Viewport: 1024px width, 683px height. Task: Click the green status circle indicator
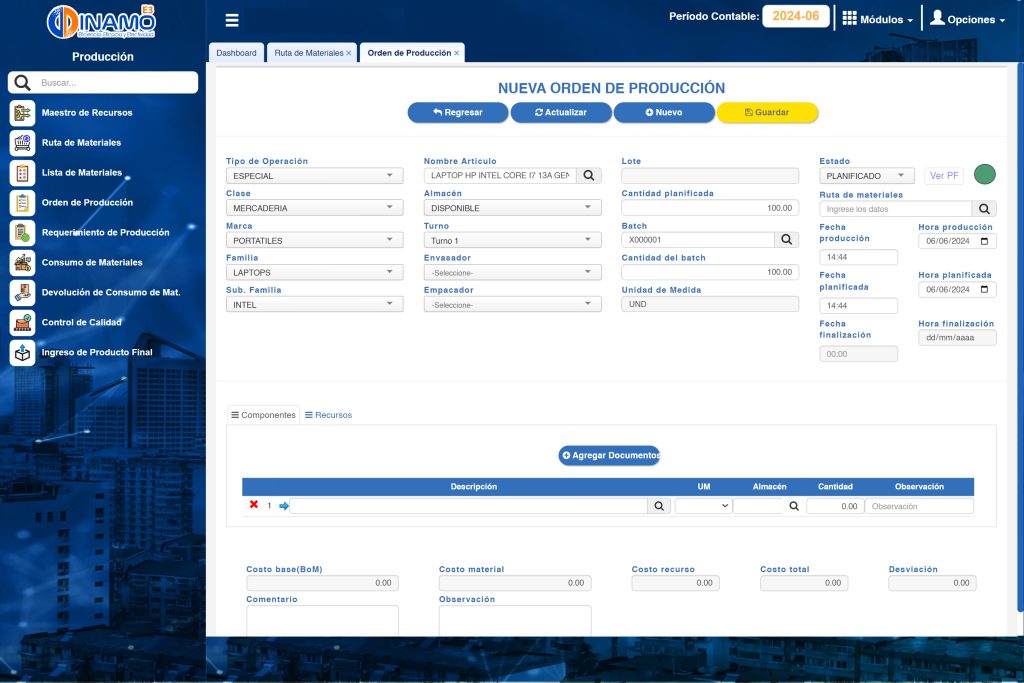click(x=985, y=175)
